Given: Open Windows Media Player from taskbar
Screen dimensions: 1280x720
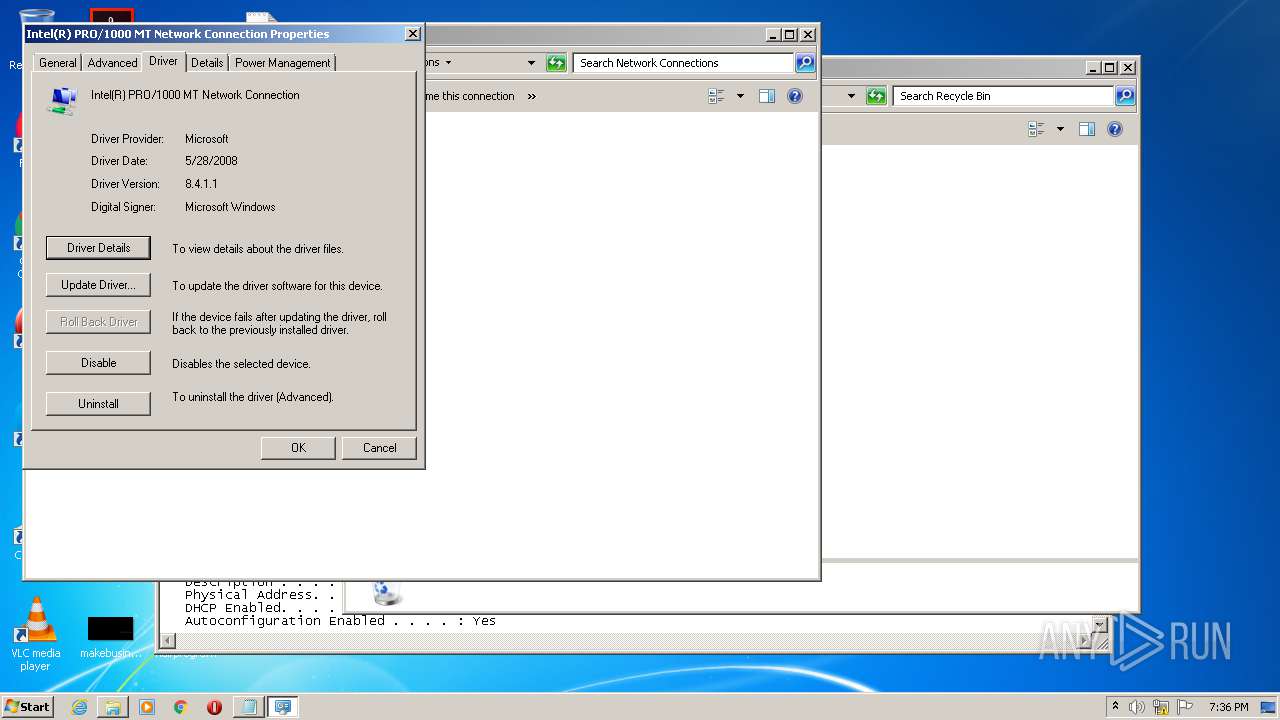Looking at the screenshot, I should [x=147, y=707].
